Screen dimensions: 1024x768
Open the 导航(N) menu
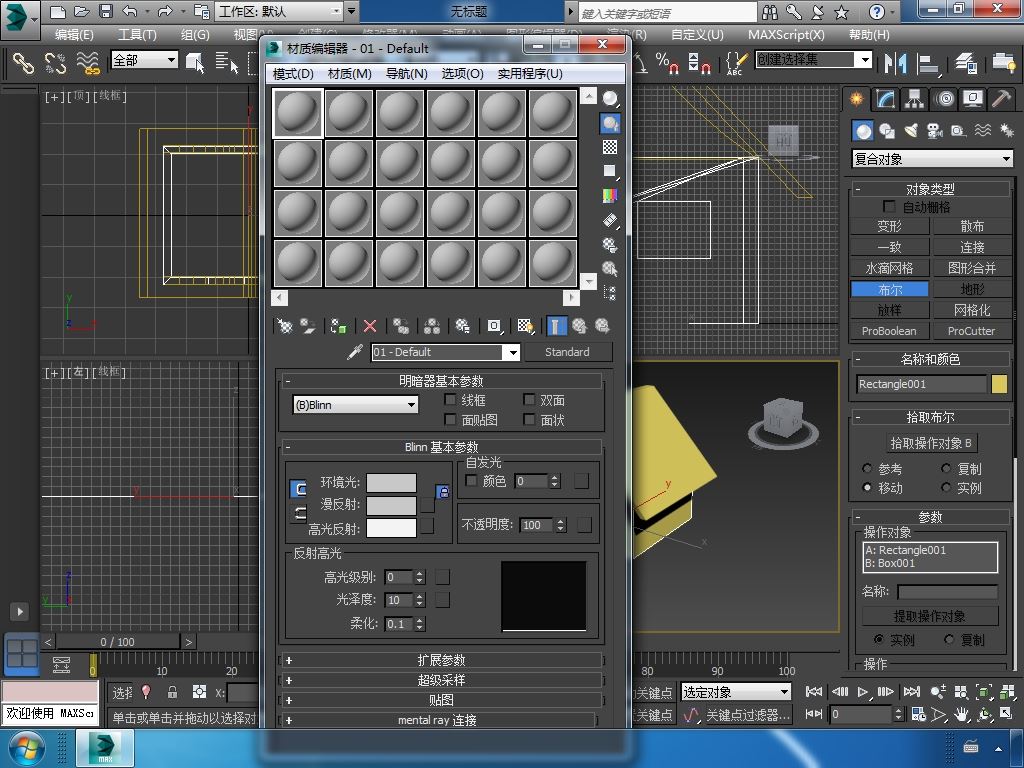(x=406, y=74)
